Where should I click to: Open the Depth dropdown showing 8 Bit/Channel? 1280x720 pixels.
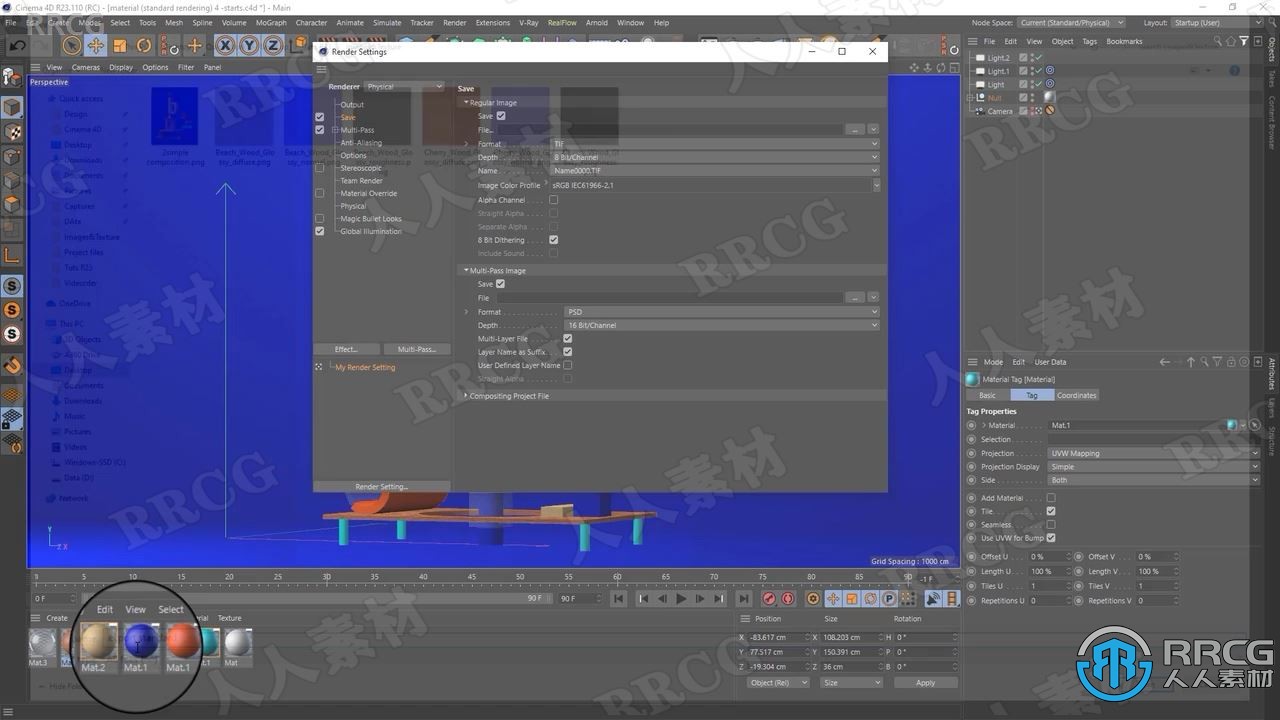coord(716,157)
